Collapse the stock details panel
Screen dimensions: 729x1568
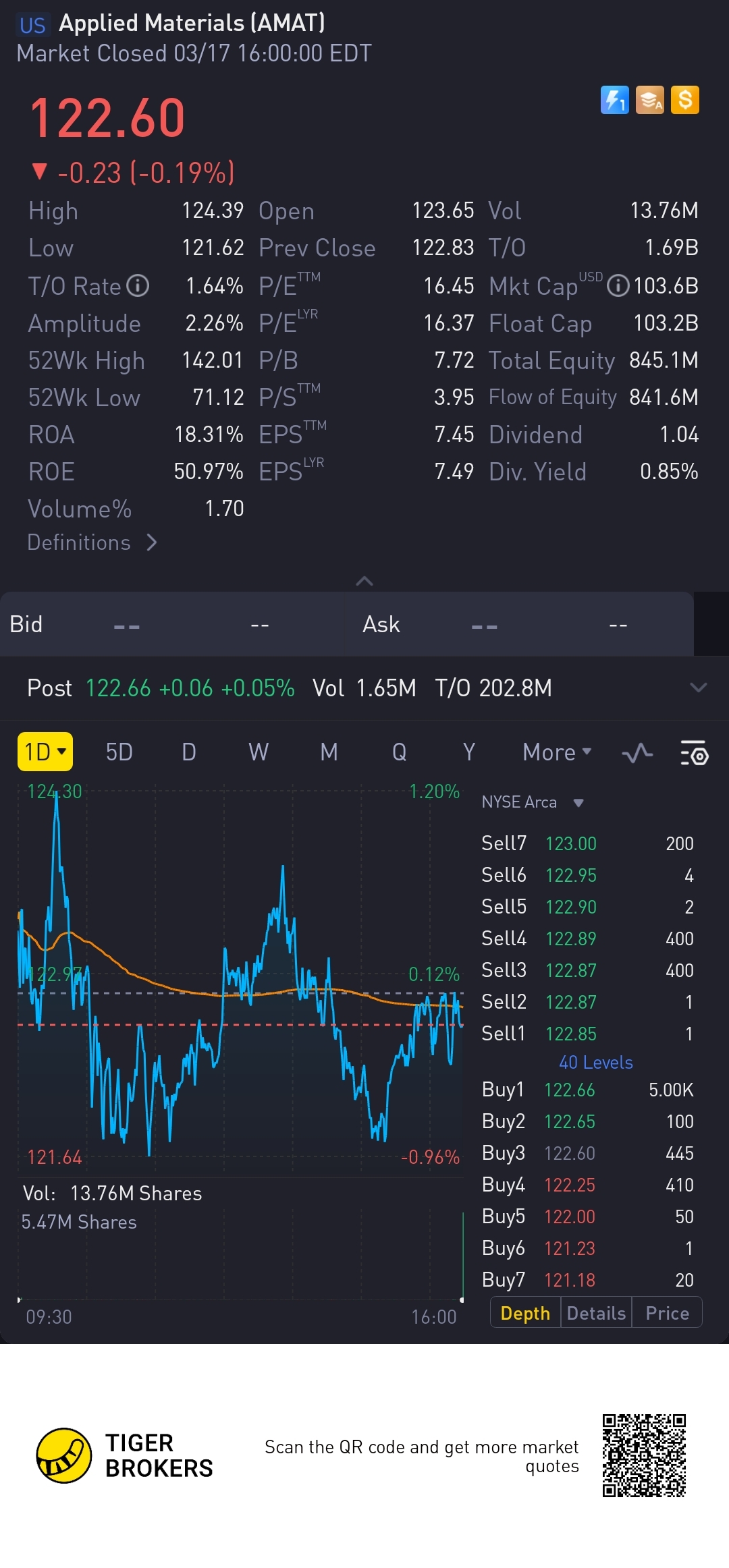[x=364, y=581]
